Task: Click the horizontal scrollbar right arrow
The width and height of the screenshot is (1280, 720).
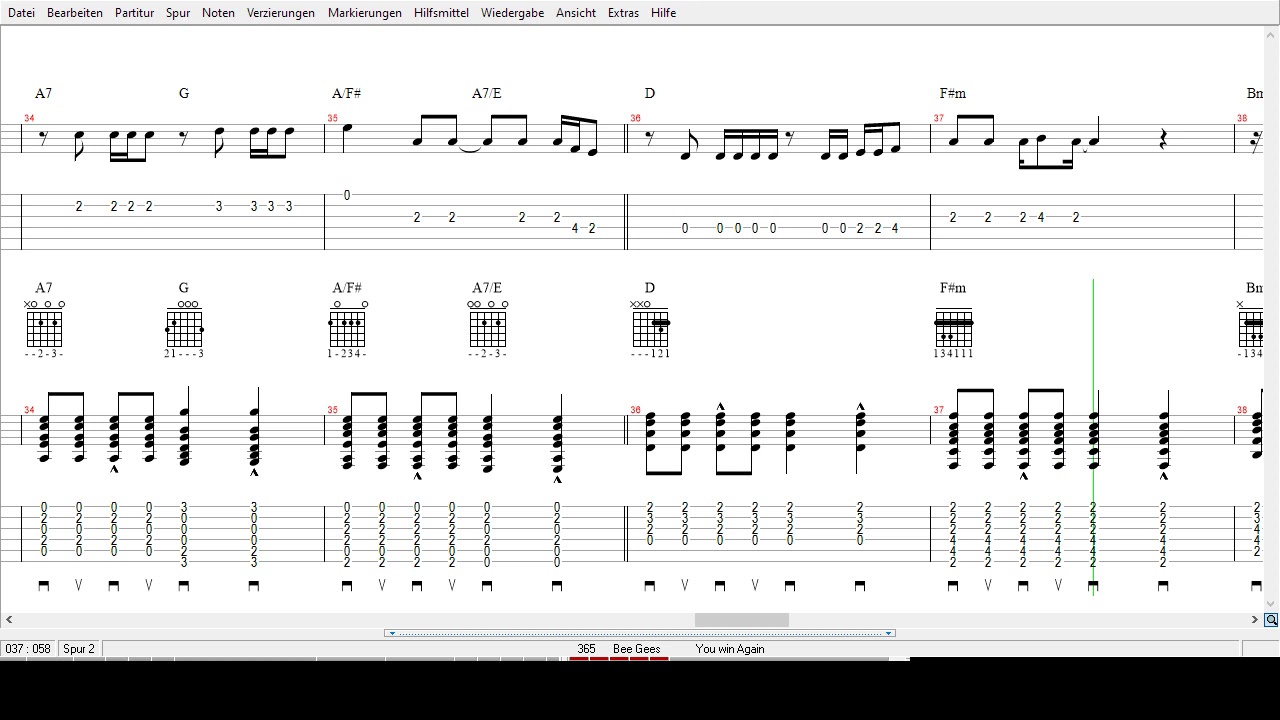Action: coord(1254,620)
